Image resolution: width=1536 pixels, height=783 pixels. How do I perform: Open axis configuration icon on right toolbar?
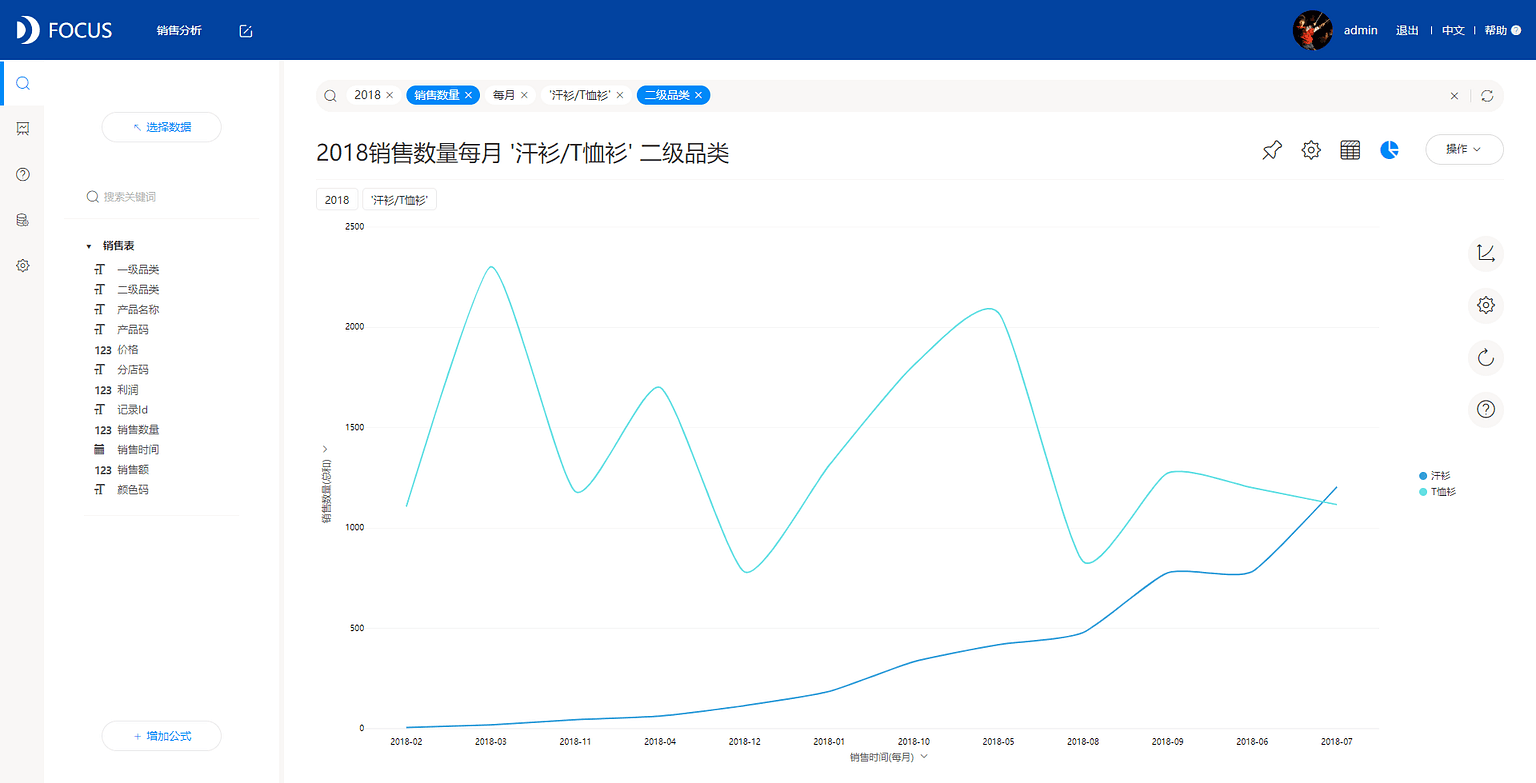[x=1486, y=253]
